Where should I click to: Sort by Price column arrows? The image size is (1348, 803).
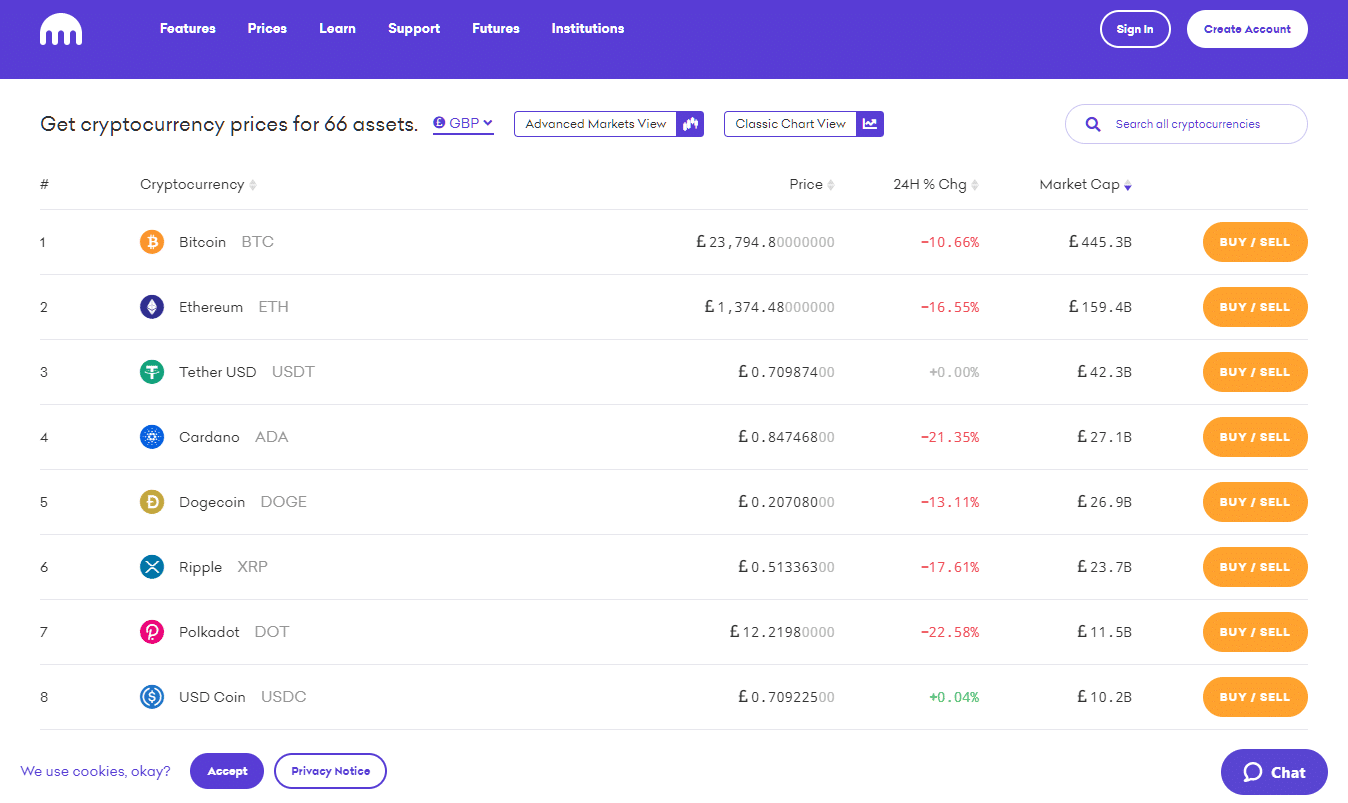tap(831, 185)
